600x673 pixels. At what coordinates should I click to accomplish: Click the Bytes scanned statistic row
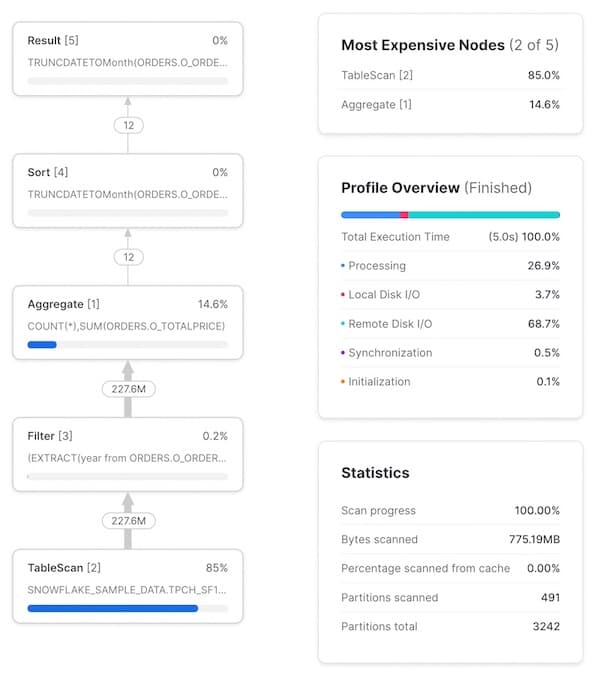coord(450,539)
